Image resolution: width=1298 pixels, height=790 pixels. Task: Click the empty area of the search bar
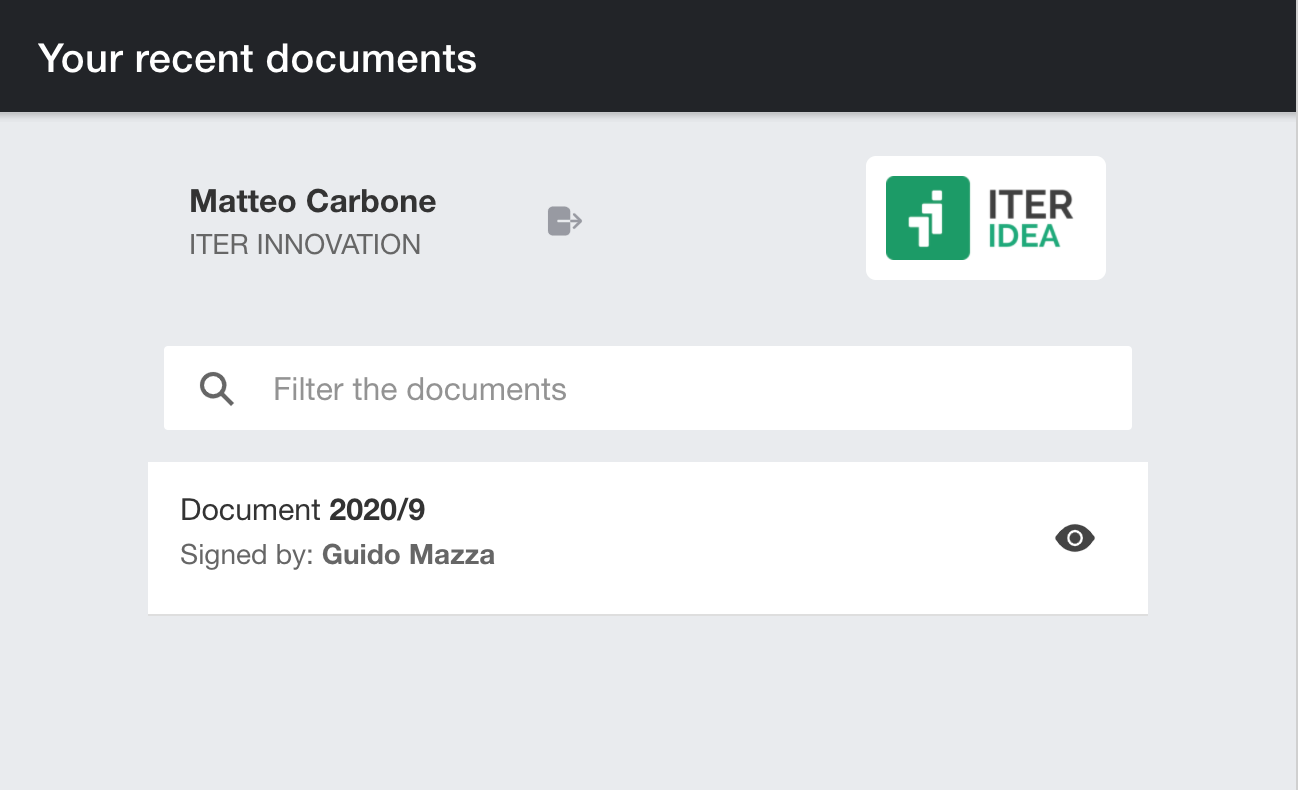point(850,389)
